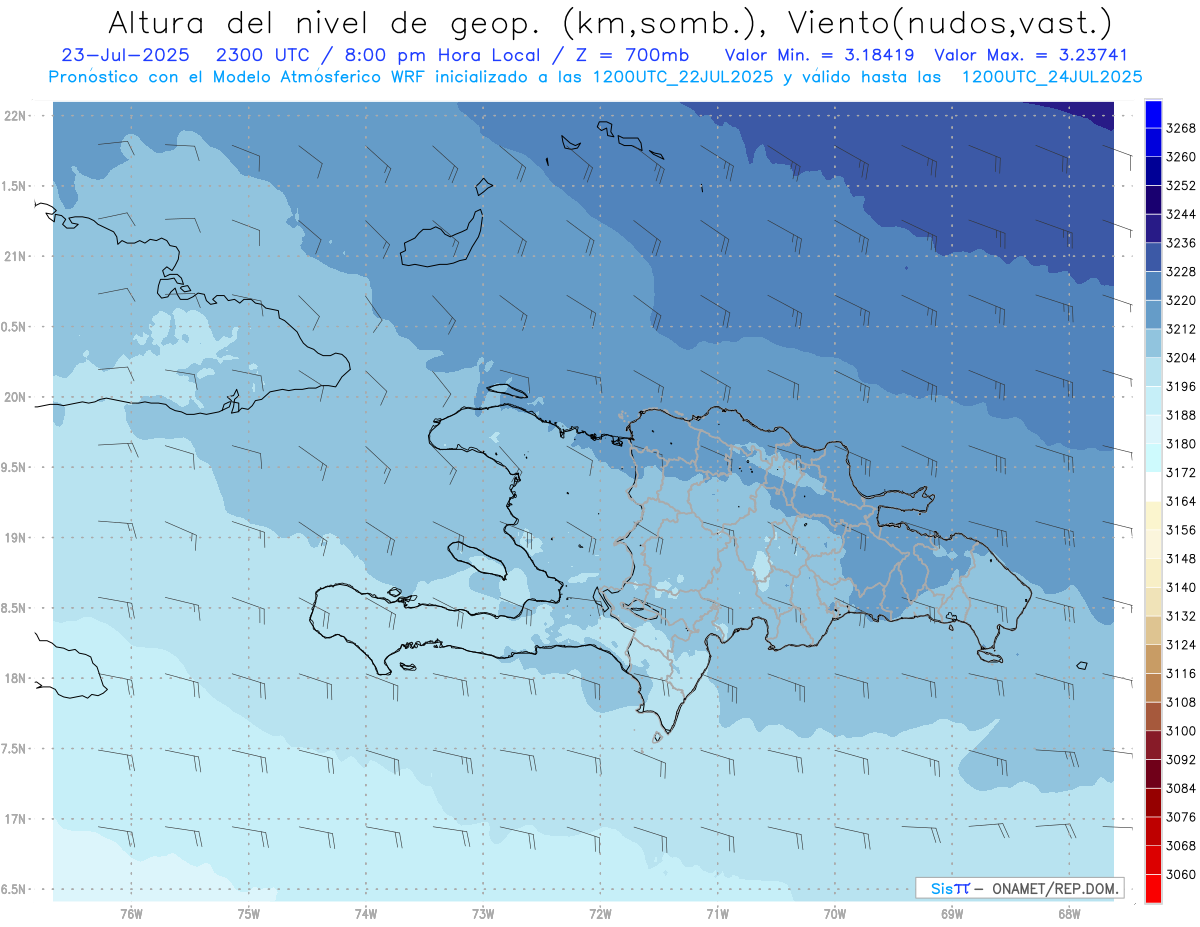
Task: Click the 22N latitude label
Action: pyautogui.click(x=16, y=116)
